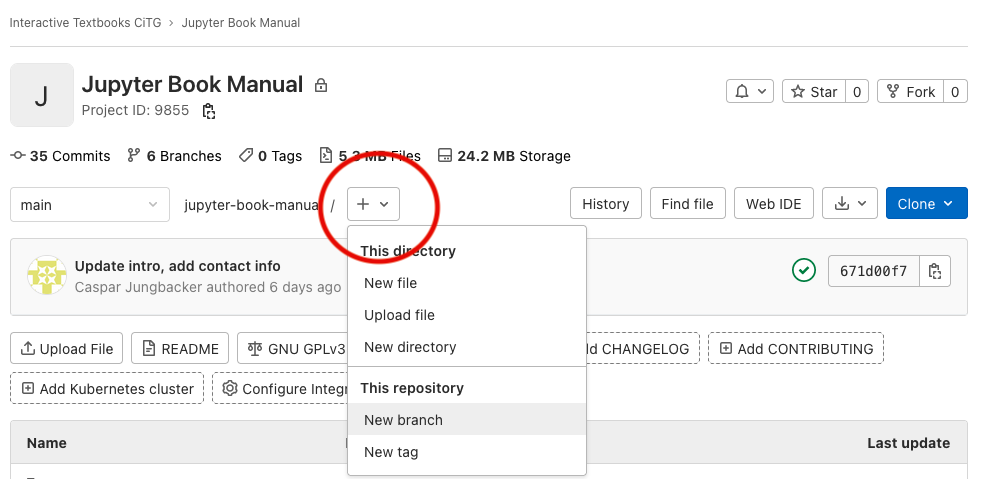Image resolution: width=983 pixels, height=479 pixels.
Task: Select New branch in the menu
Action: point(467,419)
